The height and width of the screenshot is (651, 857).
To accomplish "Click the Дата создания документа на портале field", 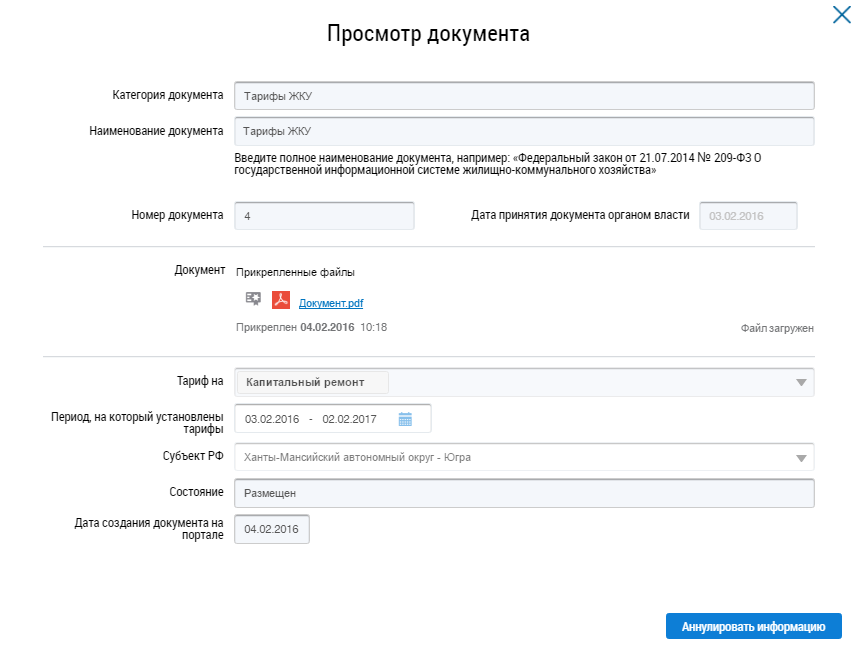I will coord(271,529).
